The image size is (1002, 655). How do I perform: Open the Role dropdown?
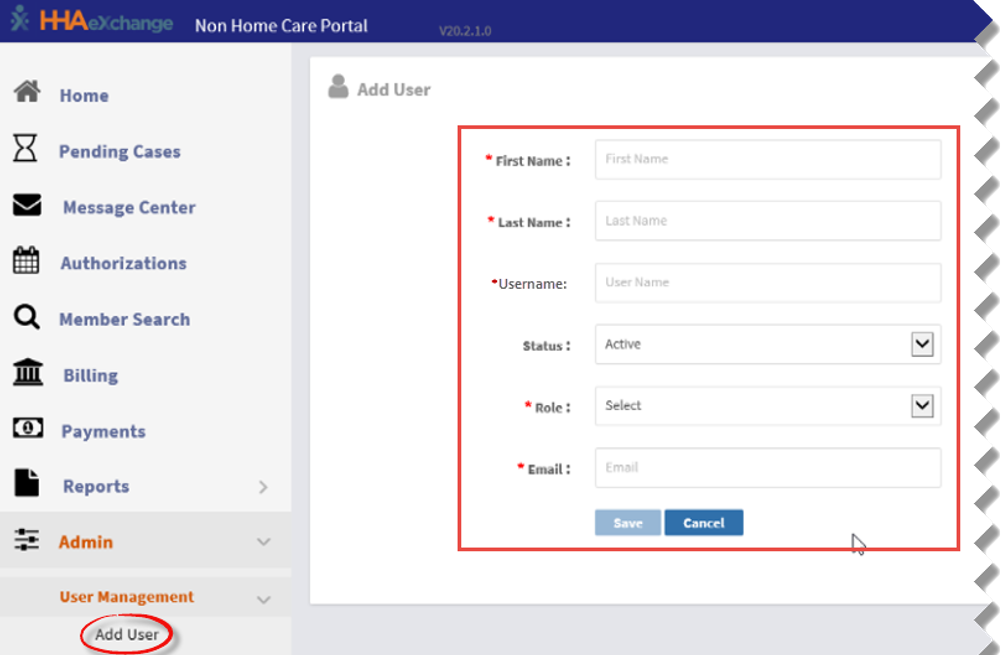pyautogui.click(x=921, y=406)
